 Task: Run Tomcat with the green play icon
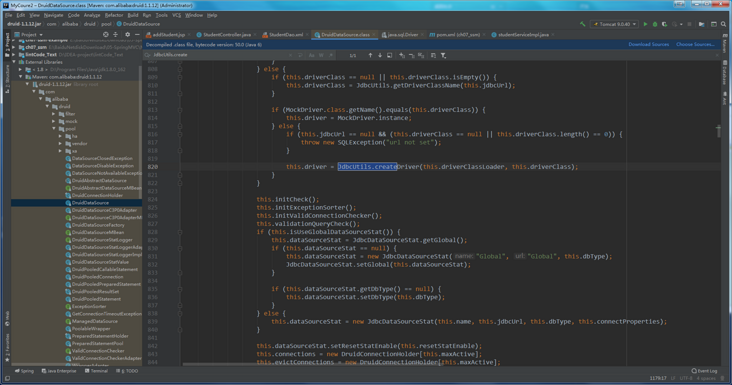pos(645,24)
